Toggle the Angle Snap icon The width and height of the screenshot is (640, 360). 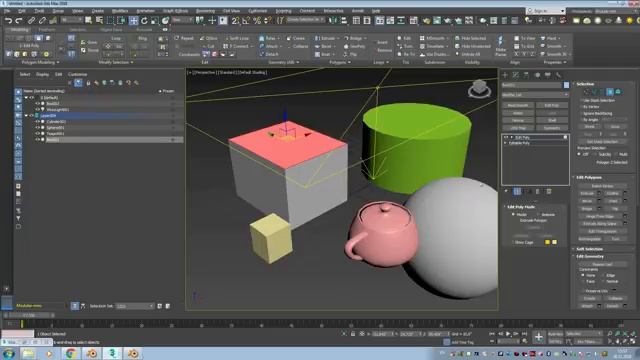coord(246,20)
